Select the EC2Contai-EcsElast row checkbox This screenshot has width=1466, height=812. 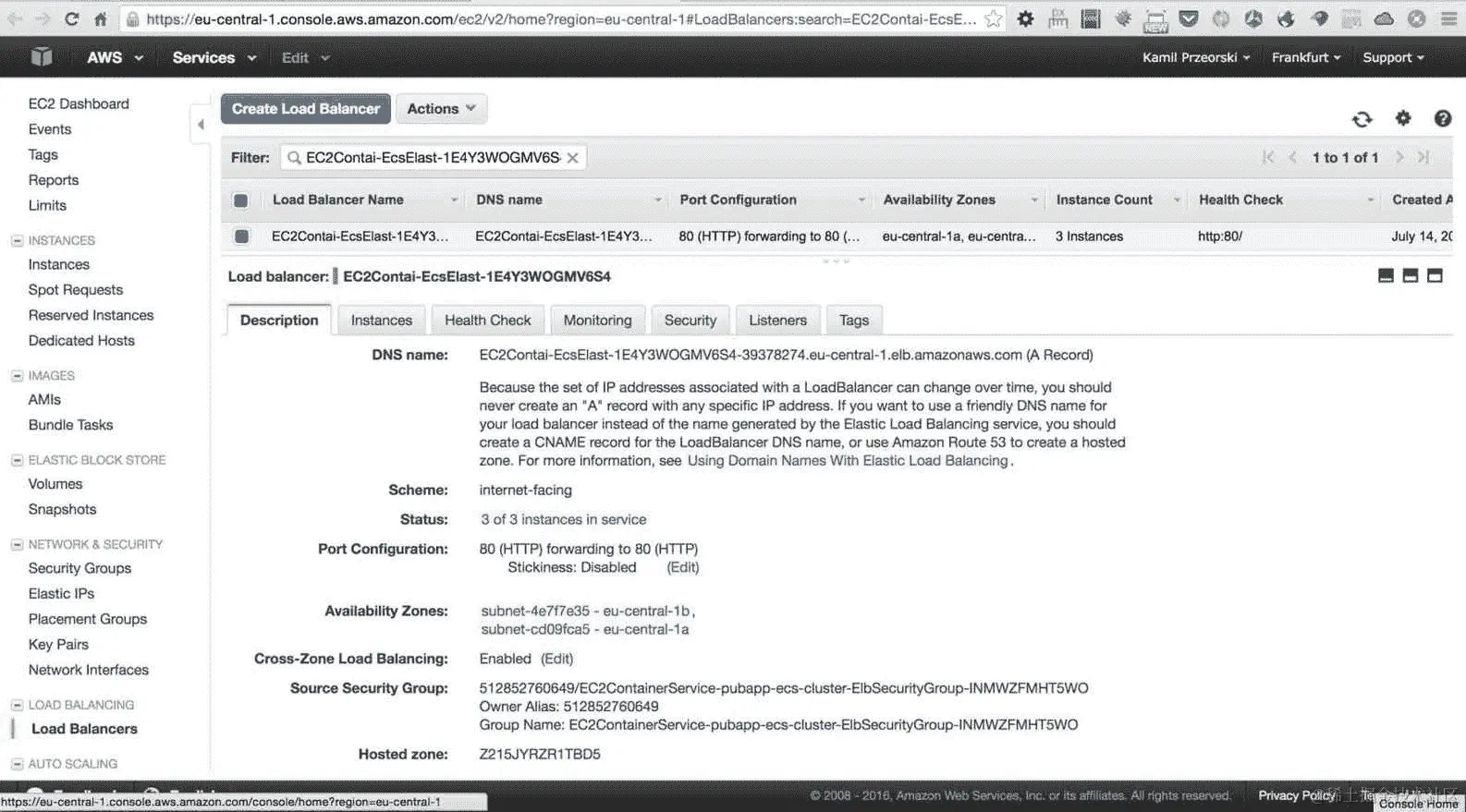[x=241, y=236]
